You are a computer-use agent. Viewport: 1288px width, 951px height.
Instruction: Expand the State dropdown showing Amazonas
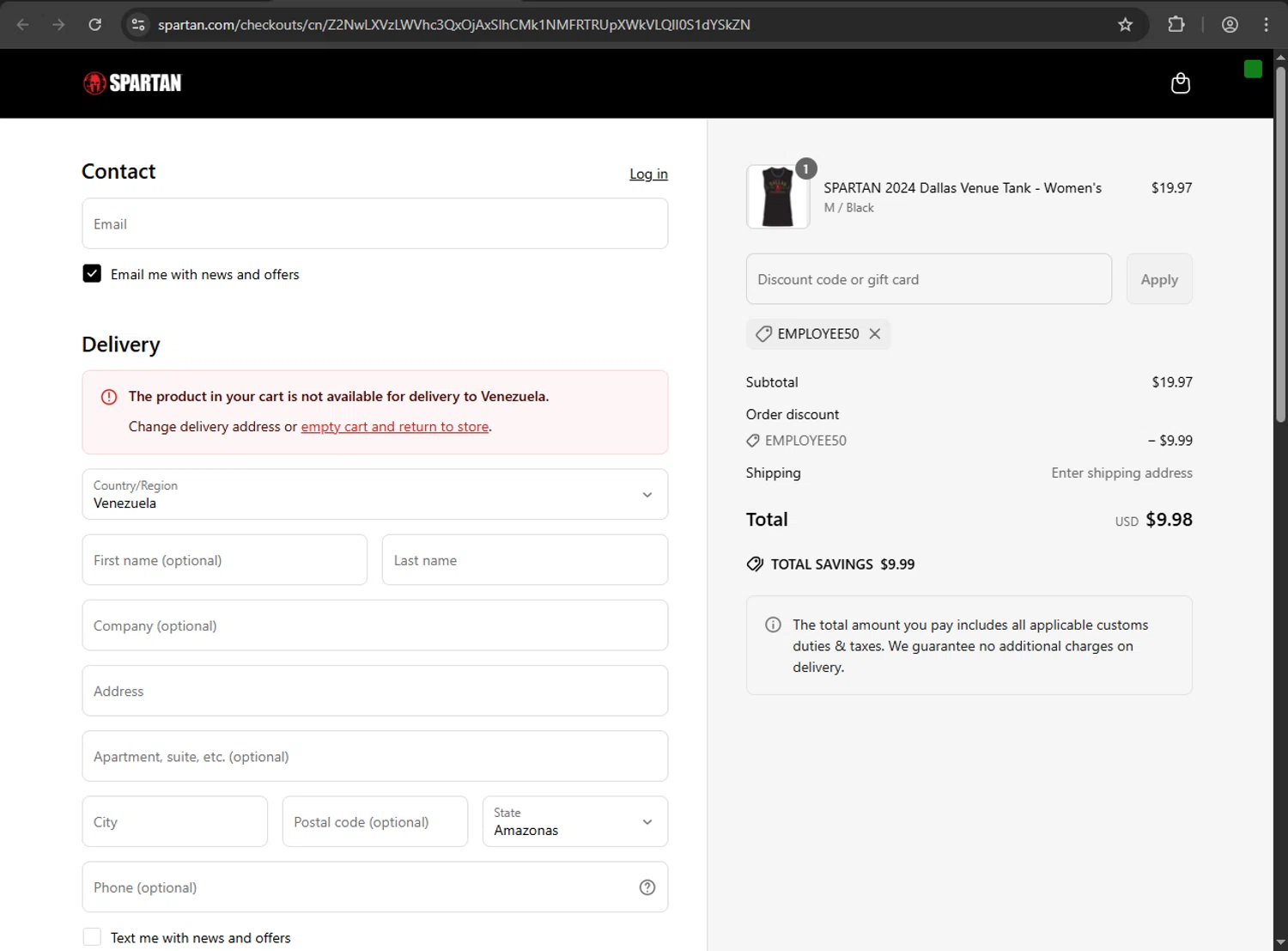tap(574, 822)
